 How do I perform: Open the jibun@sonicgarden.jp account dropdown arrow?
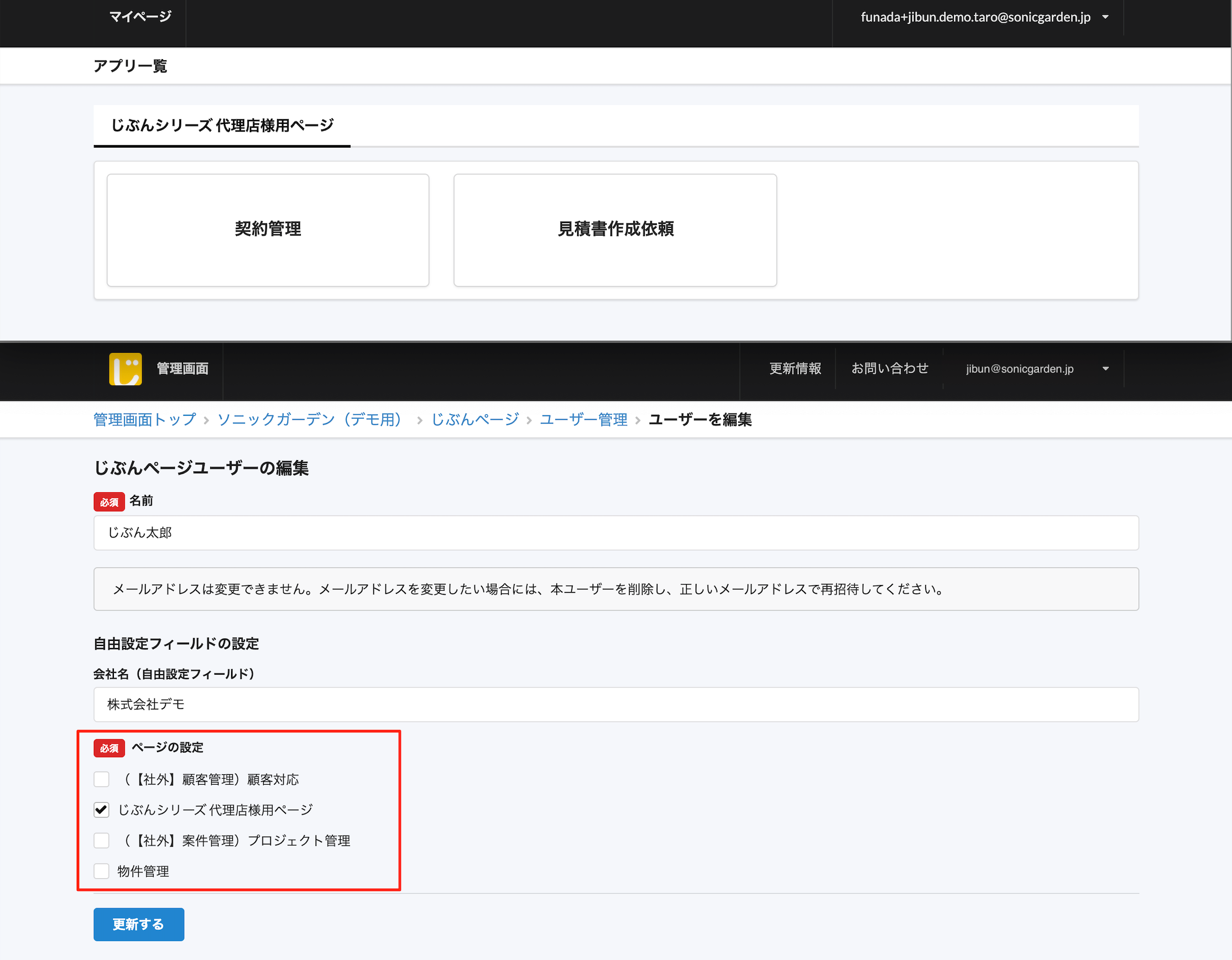[1105, 369]
